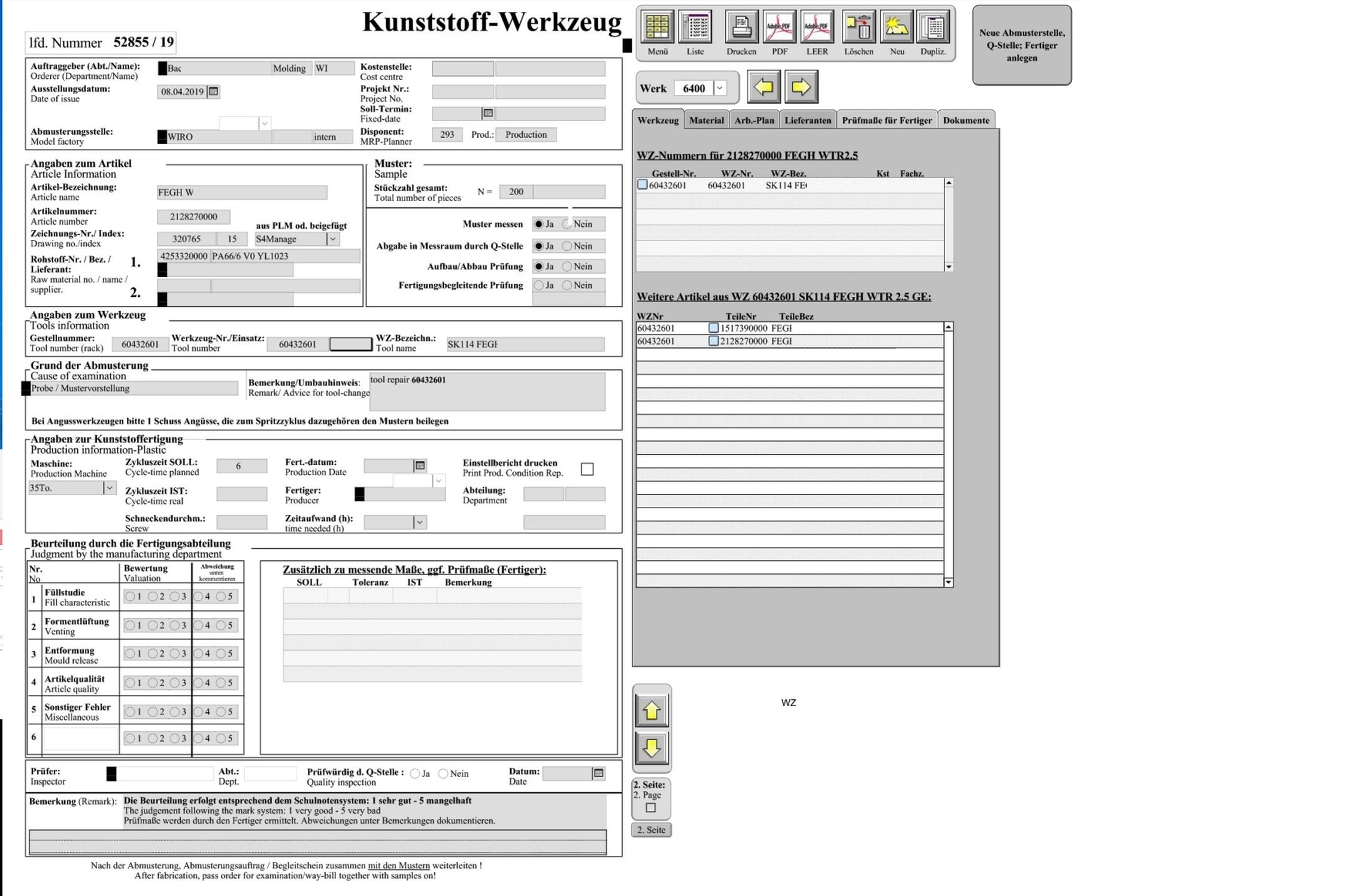Image resolution: width=1345 pixels, height=896 pixels.
Task: Open calendar for Ausstellungsdatum
Action: click(213, 92)
